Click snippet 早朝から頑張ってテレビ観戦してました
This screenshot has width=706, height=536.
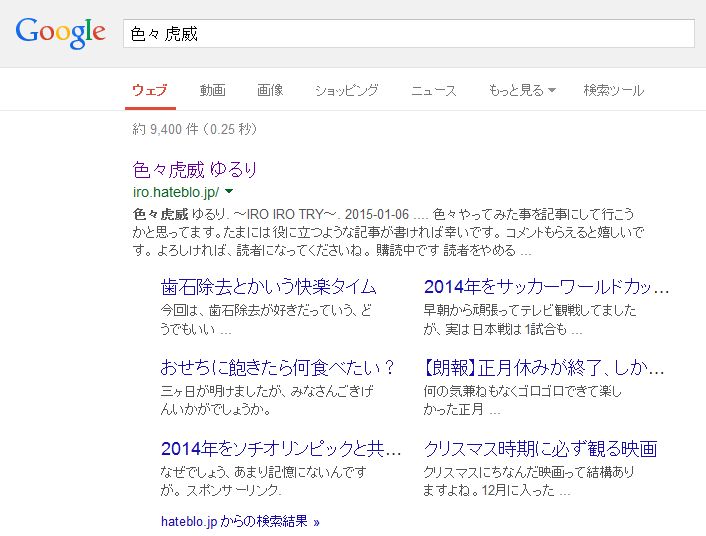click(x=530, y=320)
